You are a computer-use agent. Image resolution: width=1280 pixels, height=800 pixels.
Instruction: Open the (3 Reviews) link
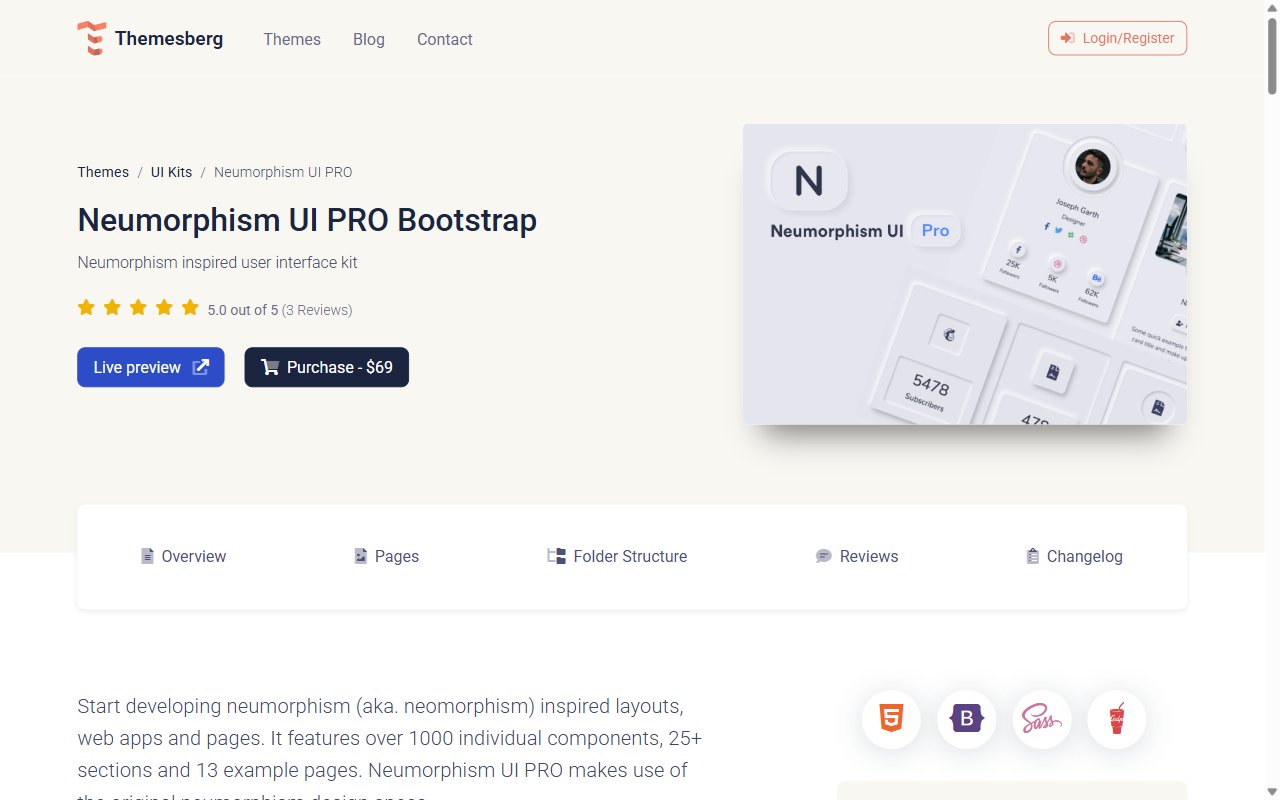click(317, 310)
